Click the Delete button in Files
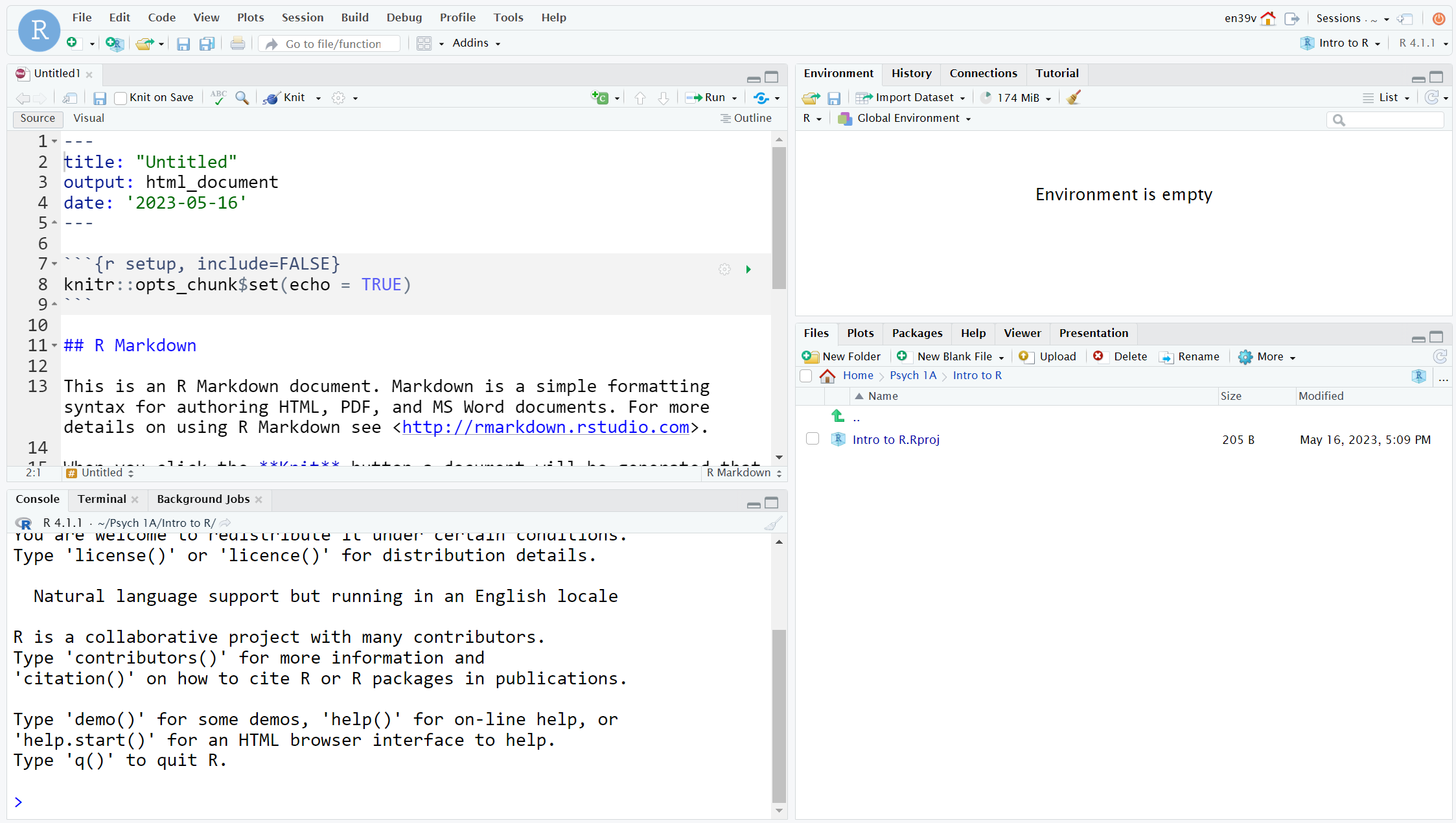Screen dimensions: 1456x823 tap(1120, 356)
